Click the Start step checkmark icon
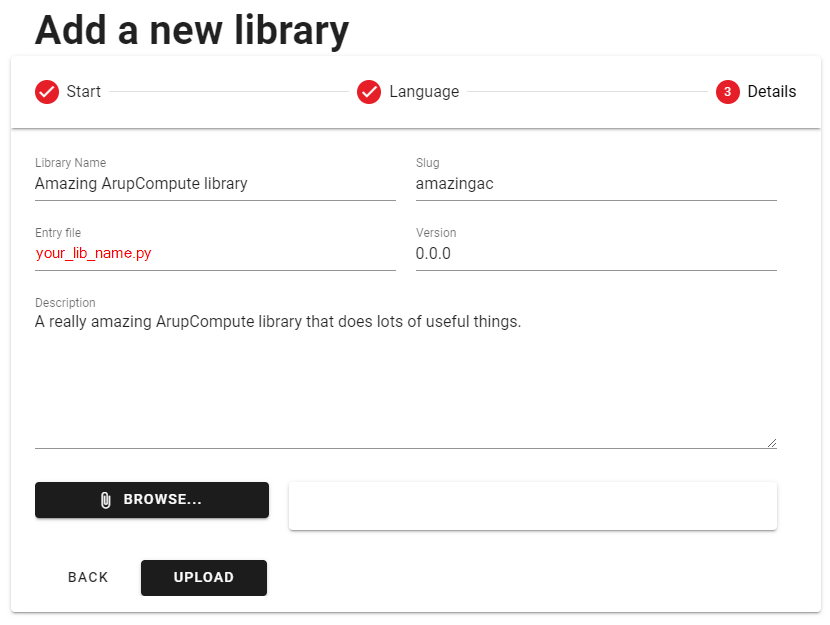The image size is (830, 625). click(47, 92)
